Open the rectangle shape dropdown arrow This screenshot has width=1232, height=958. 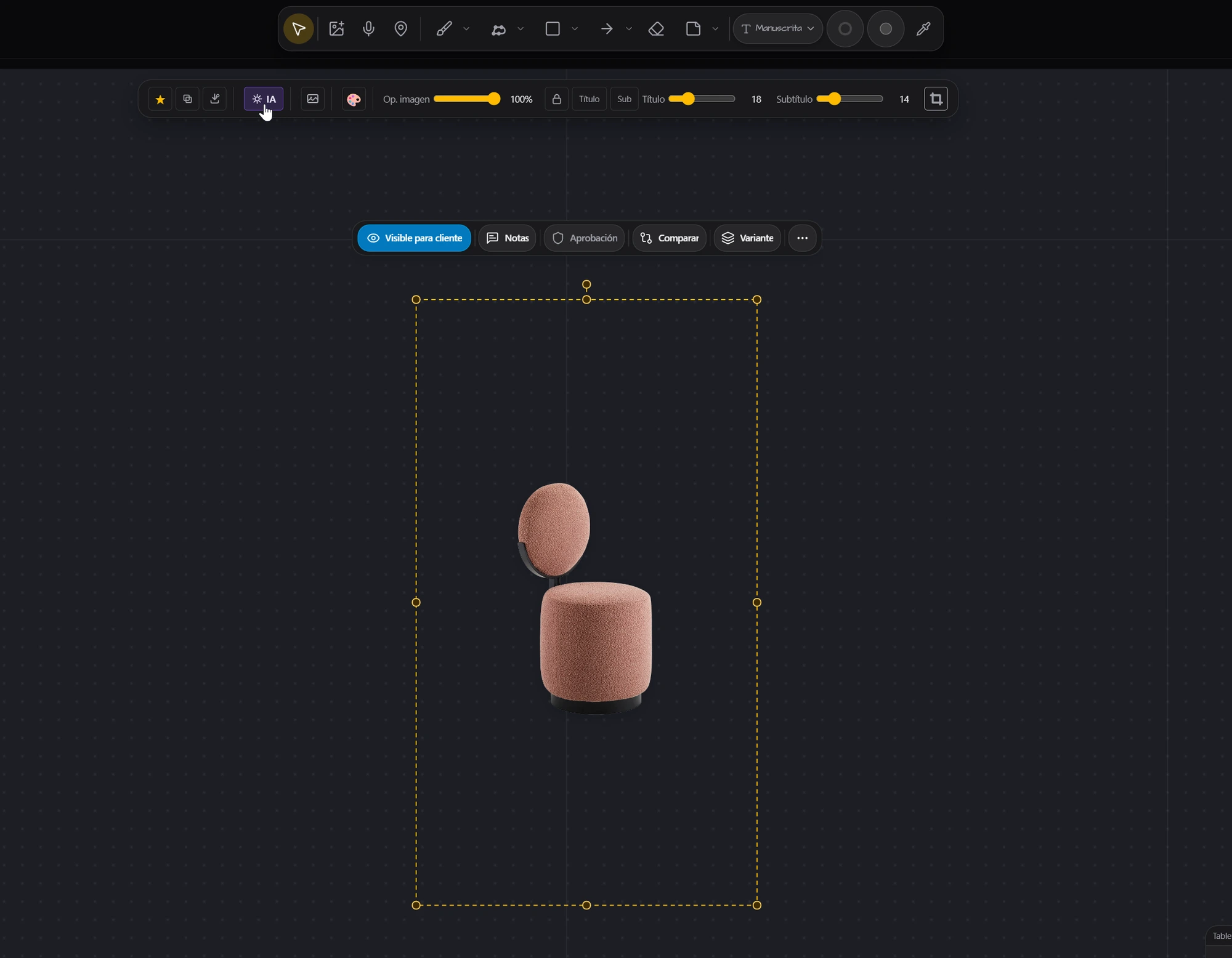click(575, 29)
